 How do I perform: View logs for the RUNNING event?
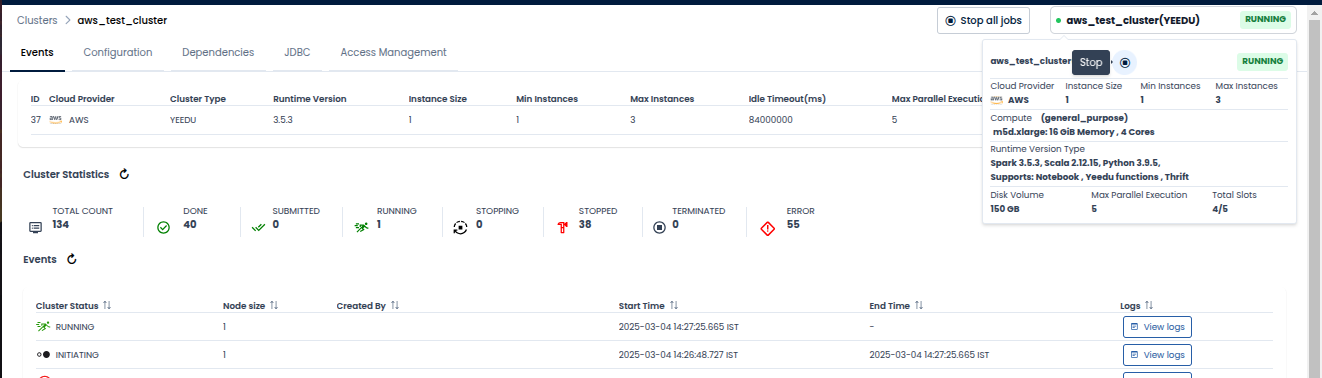click(1157, 327)
